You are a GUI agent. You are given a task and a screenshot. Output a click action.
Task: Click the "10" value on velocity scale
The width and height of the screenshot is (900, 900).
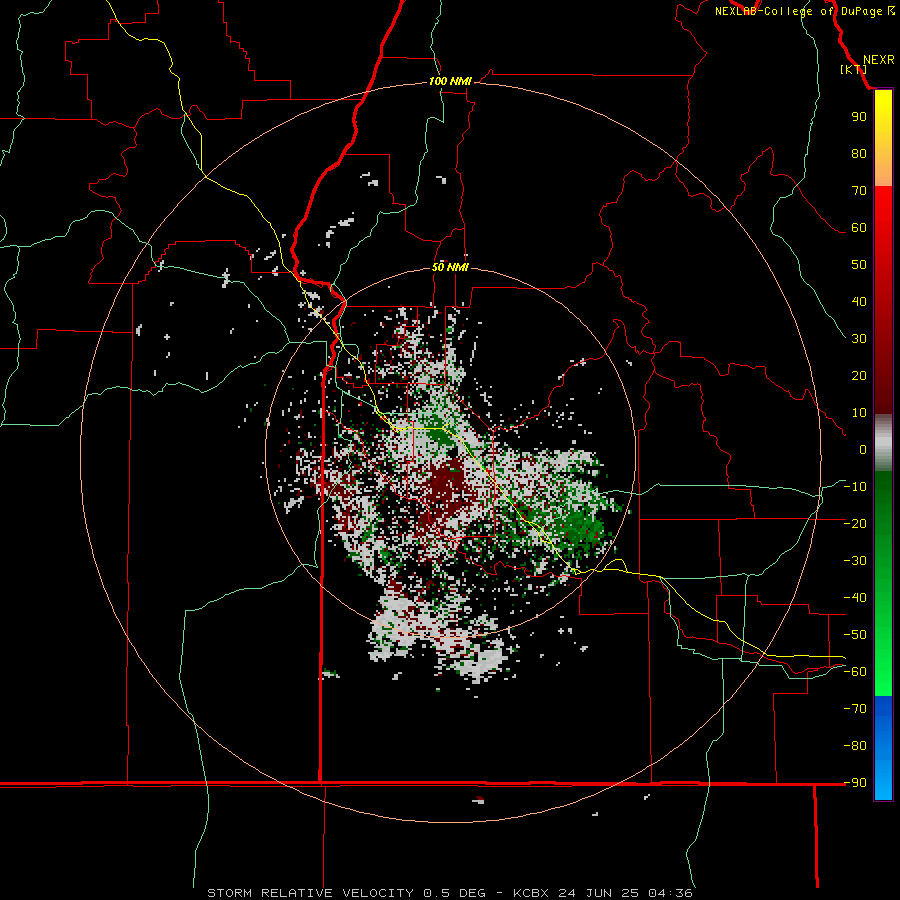click(x=859, y=413)
